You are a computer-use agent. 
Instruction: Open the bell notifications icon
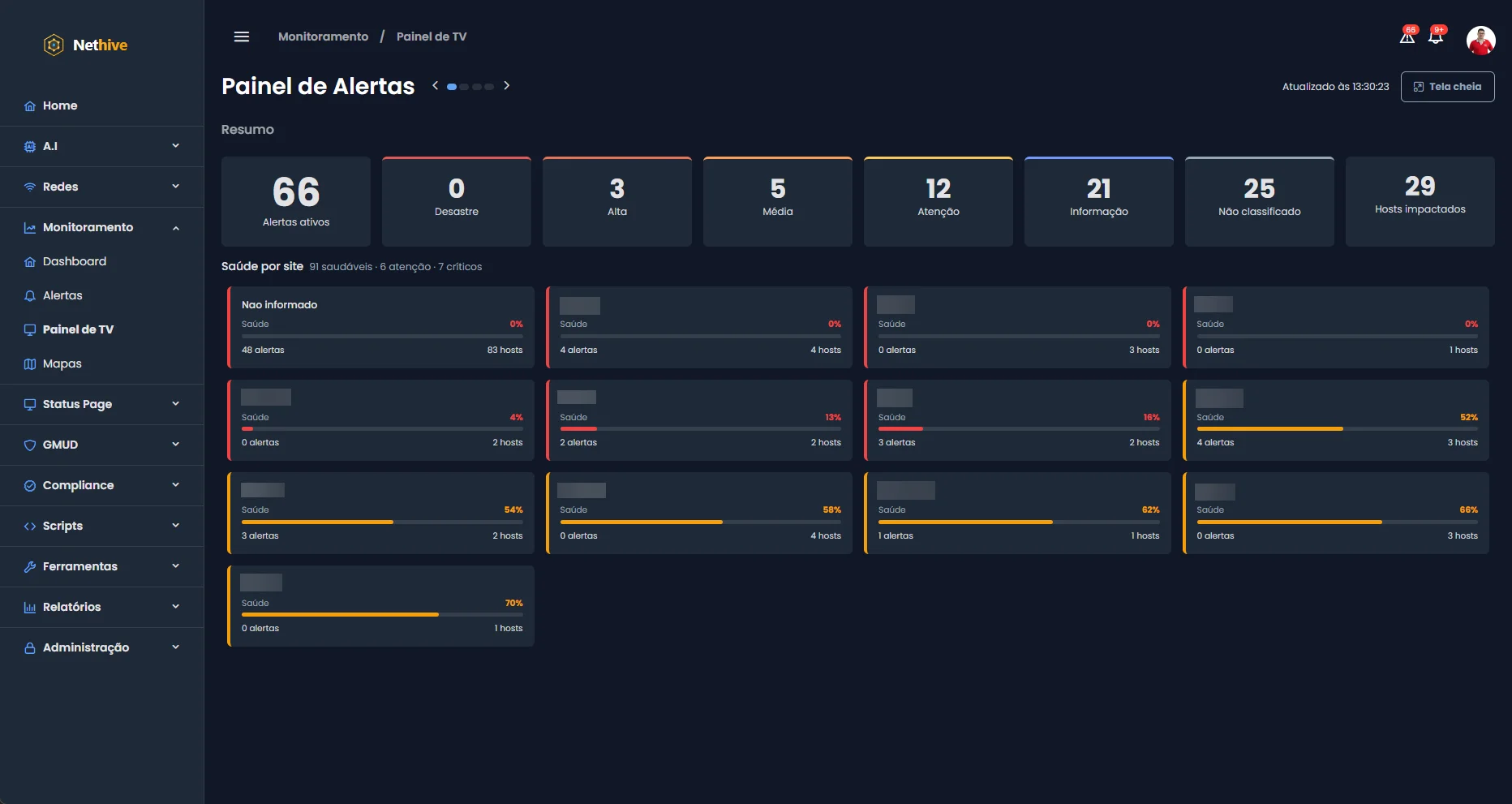tap(1436, 37)
